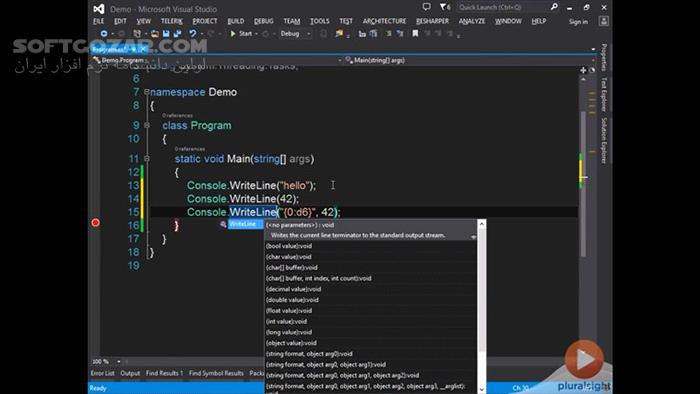This screenshot has width=700, height=394.
Task: Click the uncomment selection toolbar icon
Action: point(400,33)
